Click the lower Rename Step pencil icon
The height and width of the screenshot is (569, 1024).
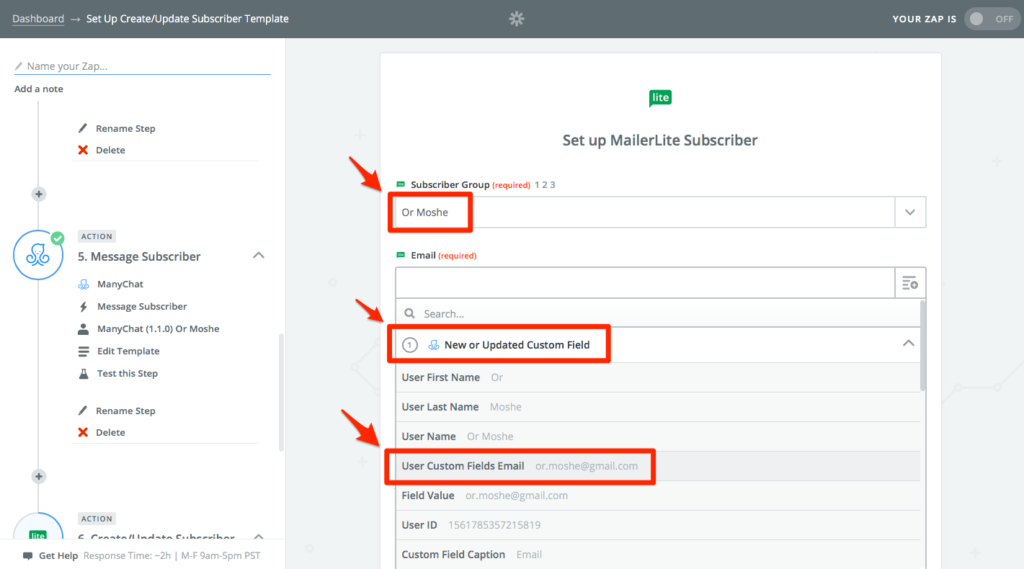tap(82, 411)
